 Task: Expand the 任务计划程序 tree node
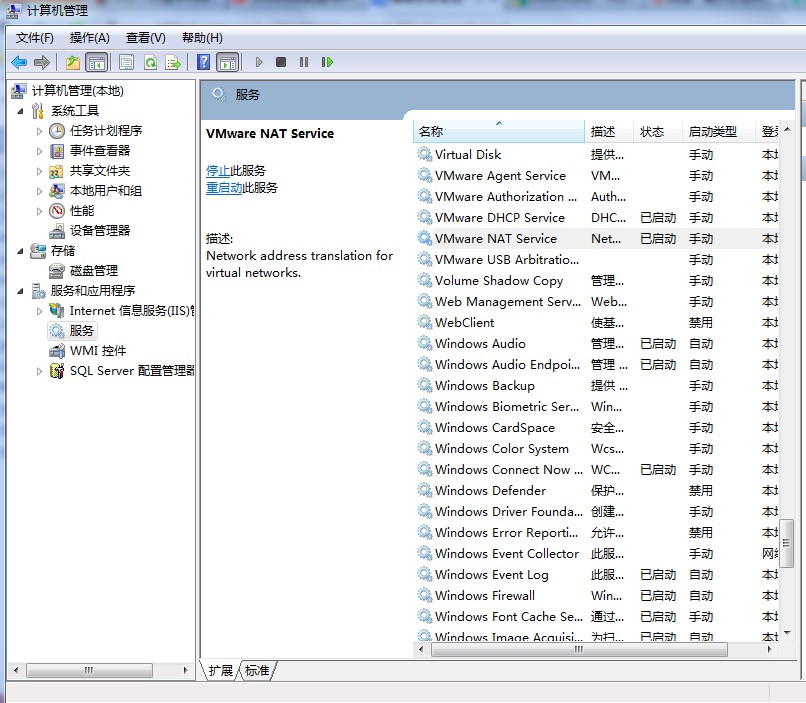(40, 131)
